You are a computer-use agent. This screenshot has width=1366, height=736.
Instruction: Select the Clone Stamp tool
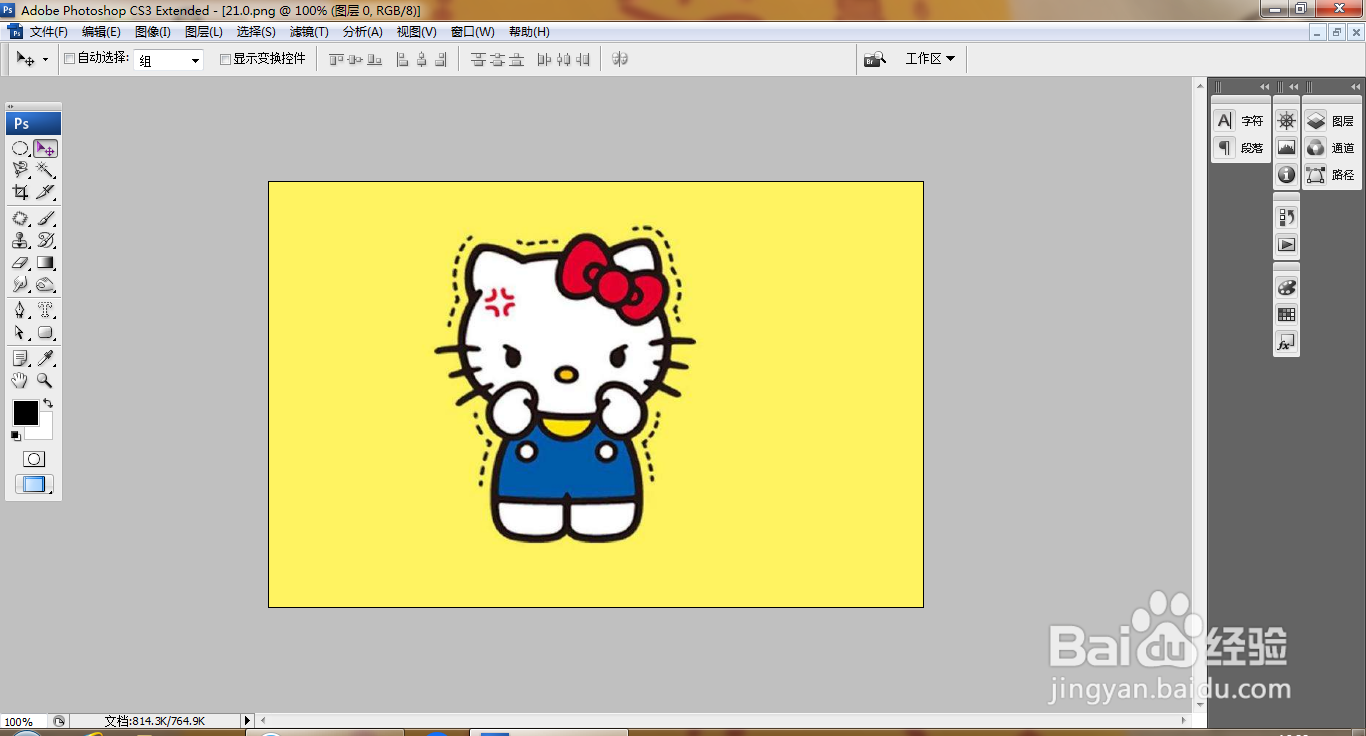click(20, 240)
